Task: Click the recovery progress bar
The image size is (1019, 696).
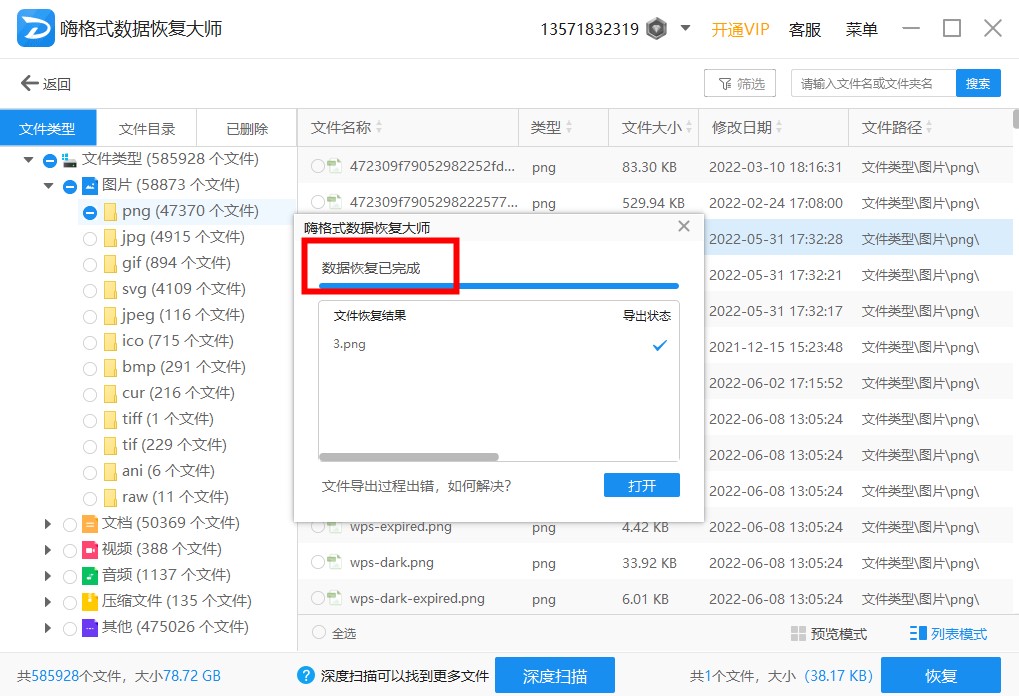Action: [x=499, y=286]
